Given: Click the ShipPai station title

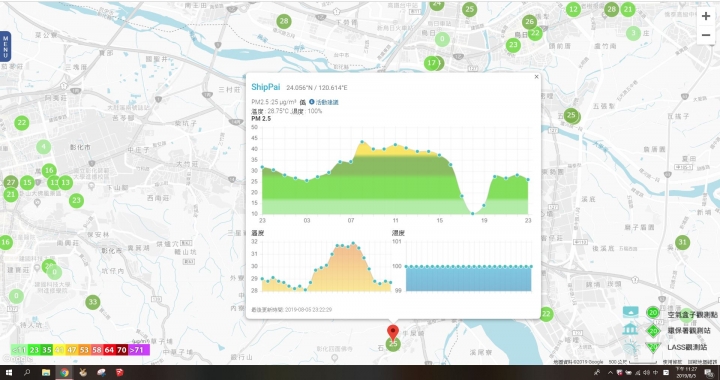Looking at the screenshot, I should click(265, 87).
